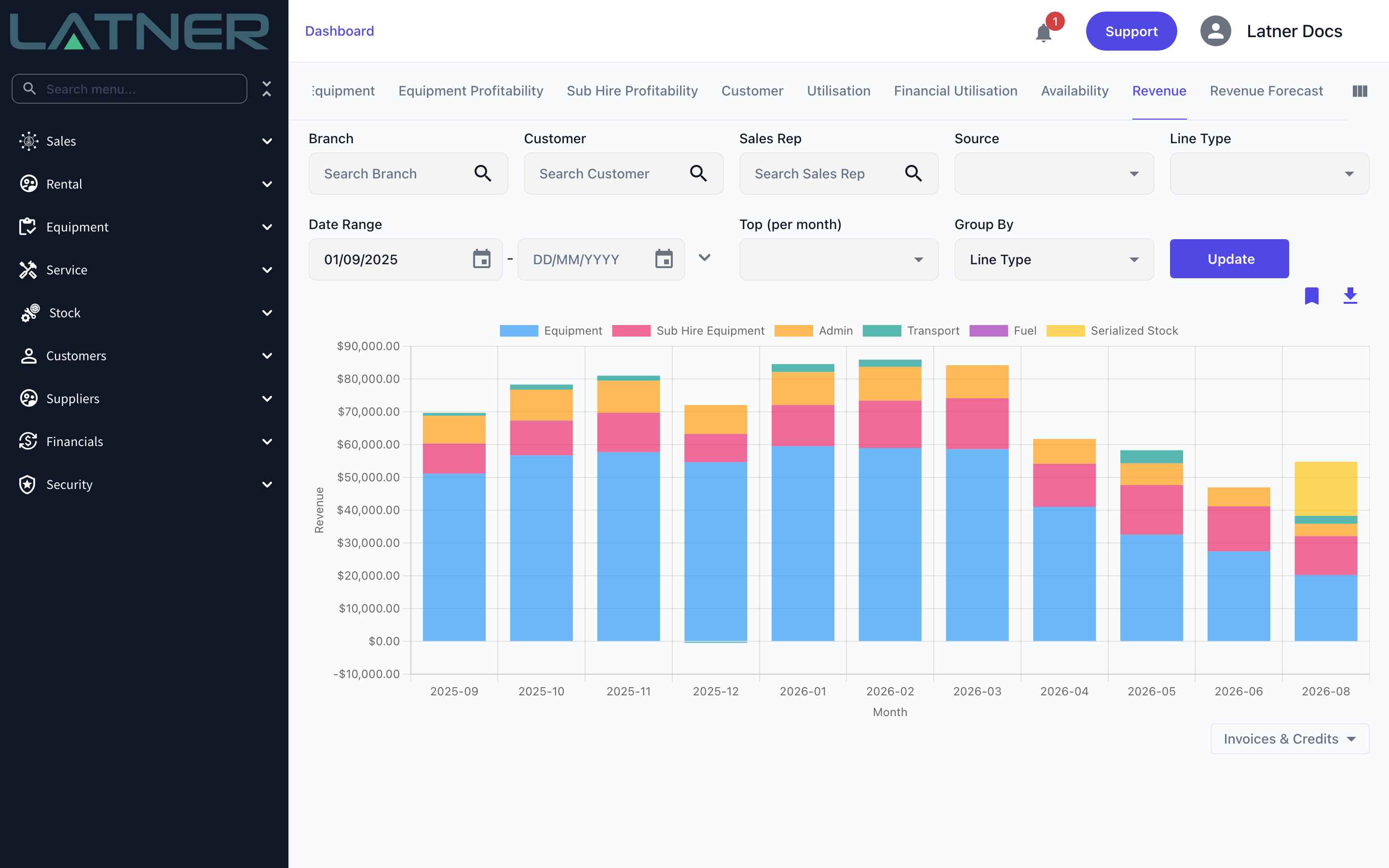Open the Top (per month) dropdown
This screenshot has height=868, width=1389.
tap(839, 259)
